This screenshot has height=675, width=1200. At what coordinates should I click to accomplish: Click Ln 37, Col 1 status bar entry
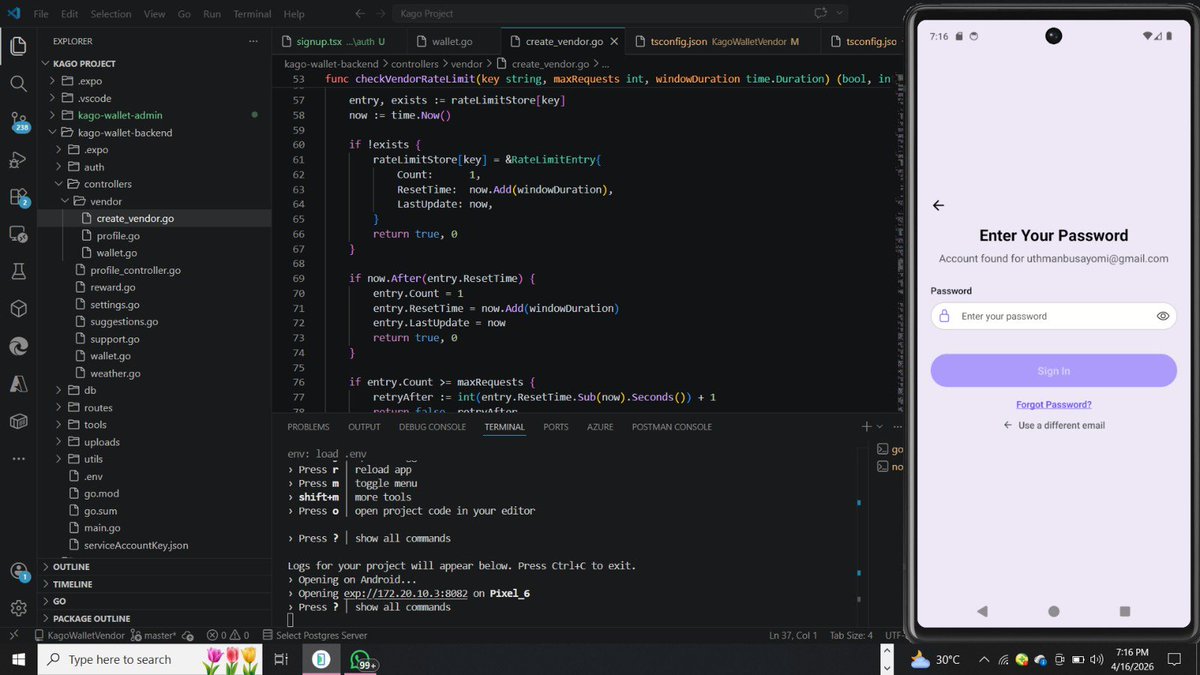click(793, 635)
